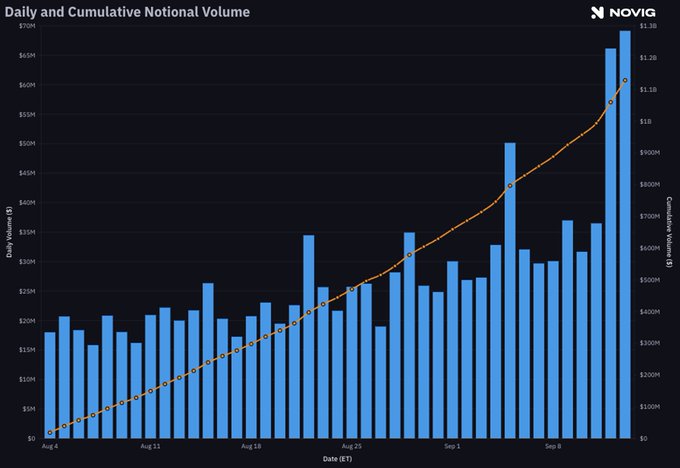Screen dimensions: 680x468
Task: Click the last cumulative line marker near $1.1B
Action: point(625,80)
